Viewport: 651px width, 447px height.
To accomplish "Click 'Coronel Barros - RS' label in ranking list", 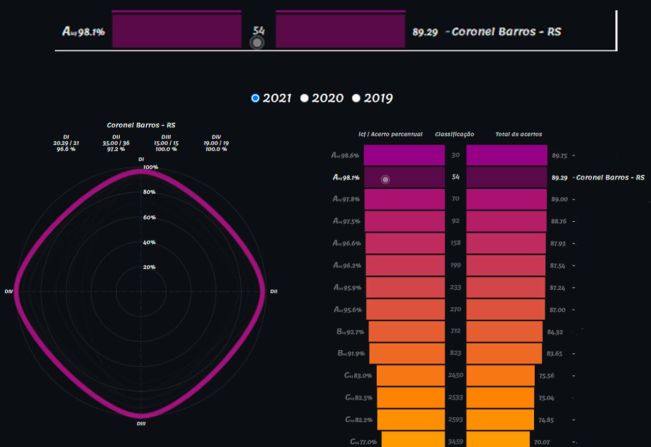I will point(610,177).
